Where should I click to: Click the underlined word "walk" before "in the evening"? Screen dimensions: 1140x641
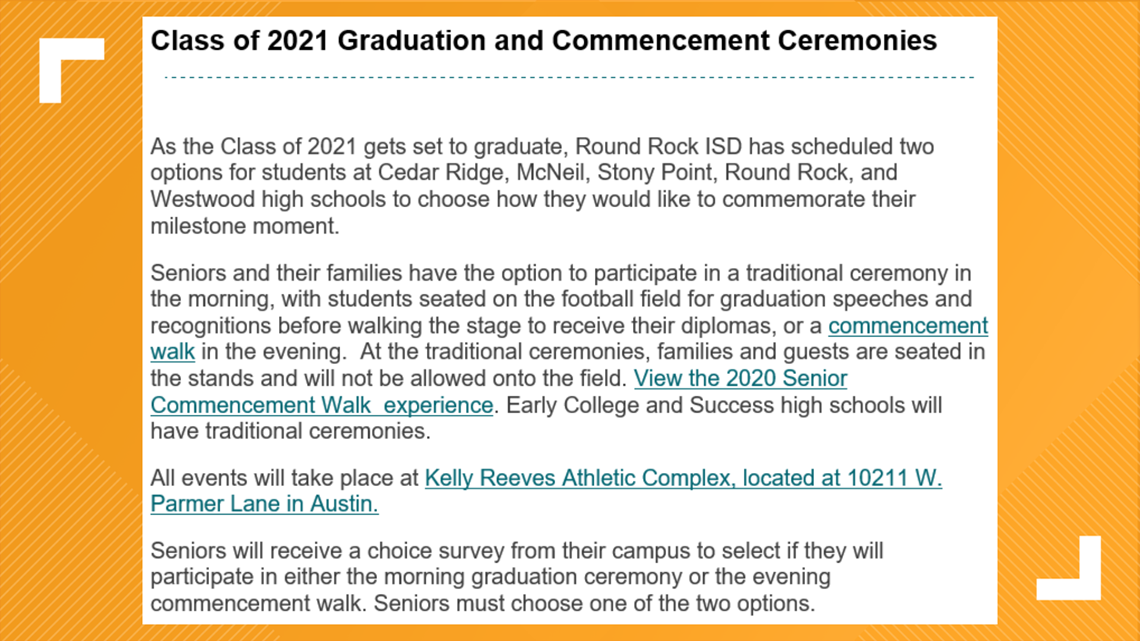(x=172, y=352)
